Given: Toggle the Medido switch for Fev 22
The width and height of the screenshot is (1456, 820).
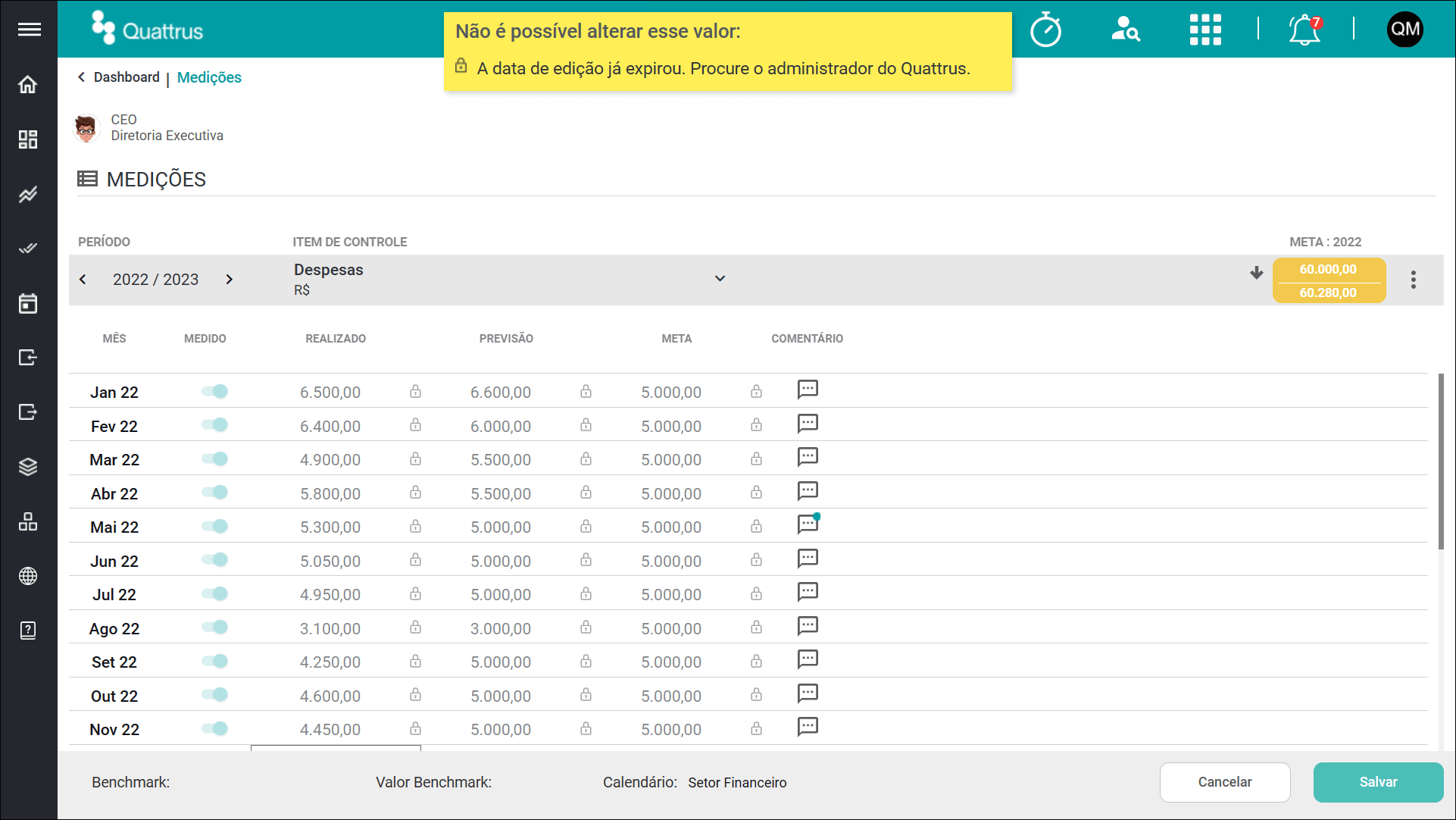Looking at the screenshot, I should click(214, 424).
